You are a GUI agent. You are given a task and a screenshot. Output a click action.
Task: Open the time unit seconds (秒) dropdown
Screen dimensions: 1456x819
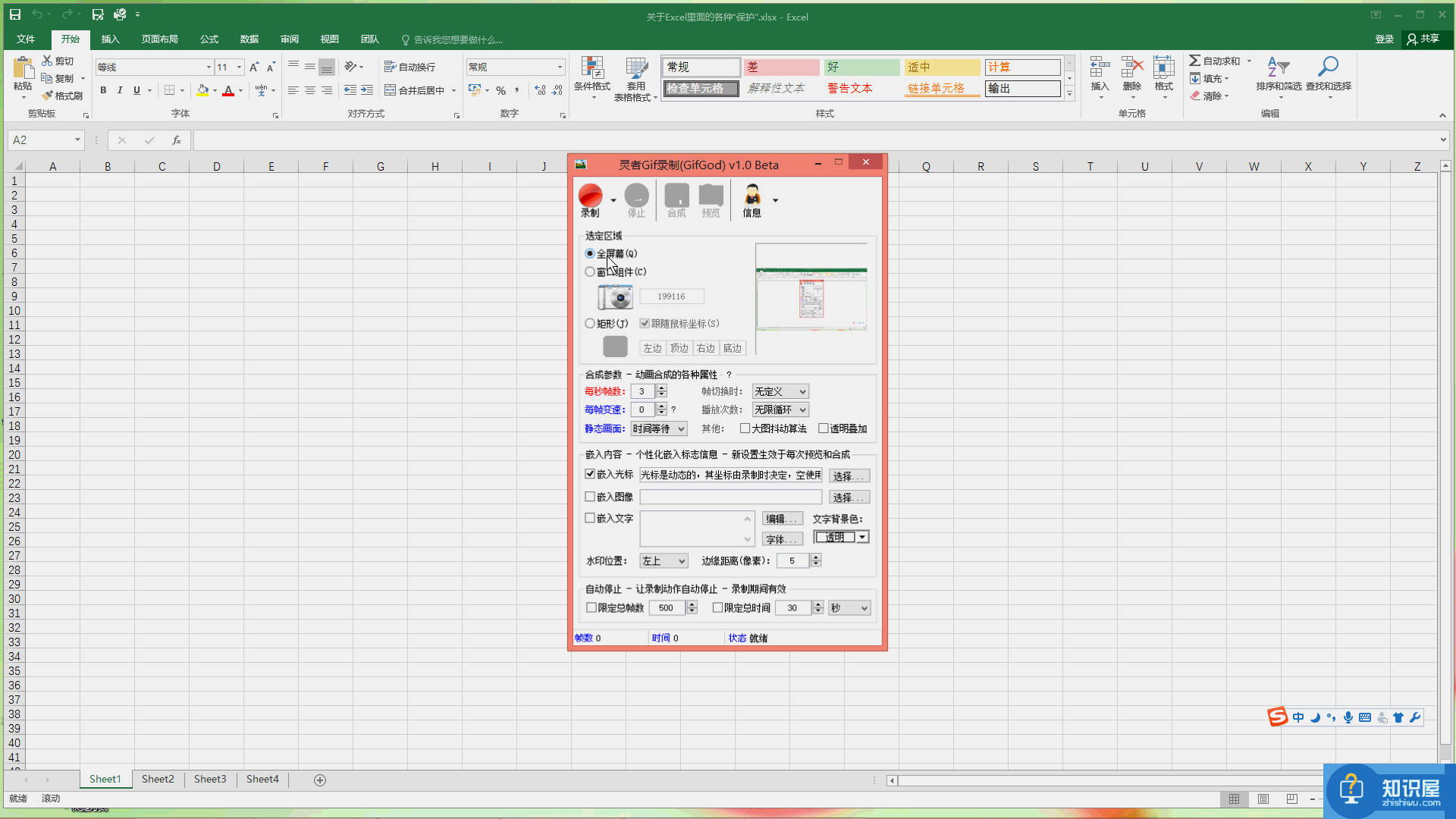tap(849, 608)
